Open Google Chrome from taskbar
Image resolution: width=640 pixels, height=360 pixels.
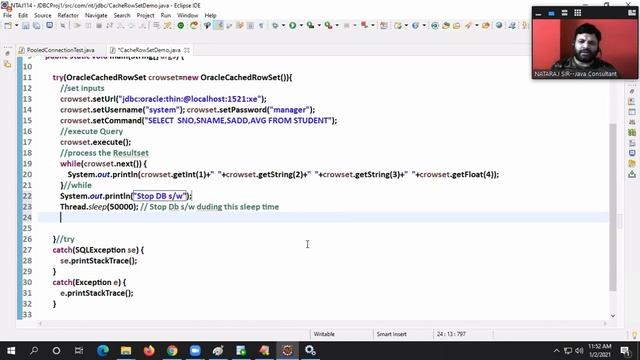[x=172, y=351]
